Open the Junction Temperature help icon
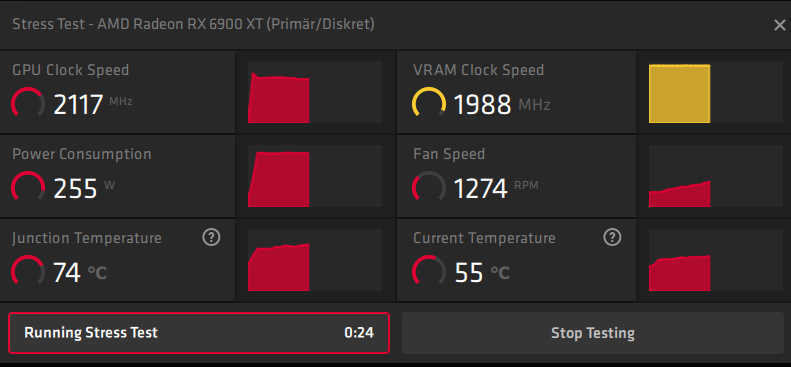Image resolution: width=791 pixels, height=367 pixels. point(211,237)
